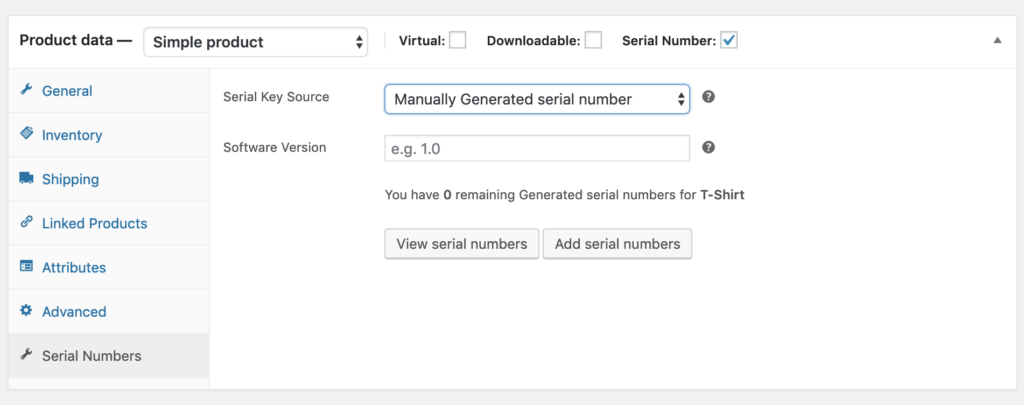Click the Add serial numbers button
This screenshot has width=1024, height=405.
(617, 244)
